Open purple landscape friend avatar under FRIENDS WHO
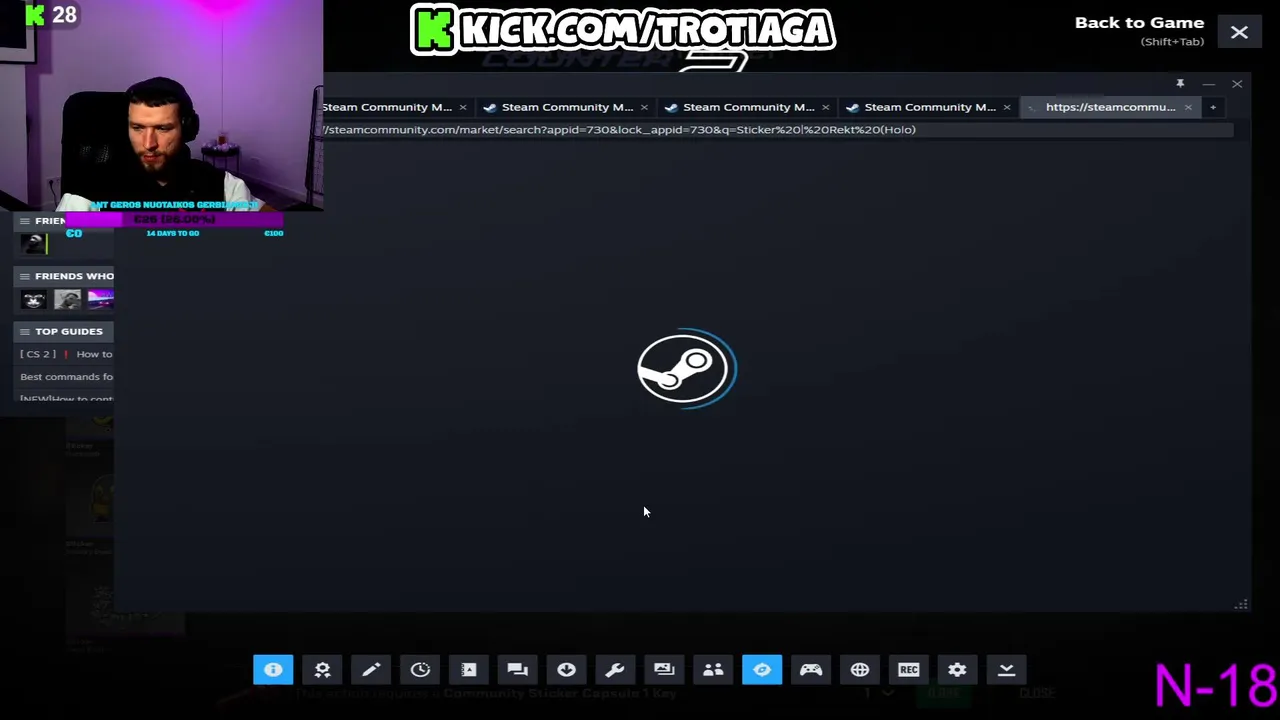This screenshot has height=720, width=1280. tap(100, 299)
